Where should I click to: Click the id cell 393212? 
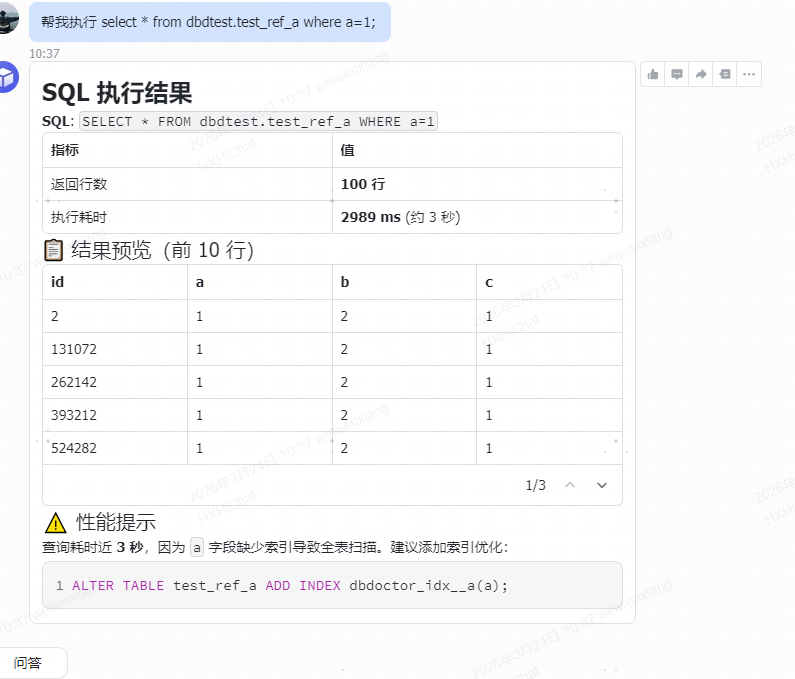(74, 415)
